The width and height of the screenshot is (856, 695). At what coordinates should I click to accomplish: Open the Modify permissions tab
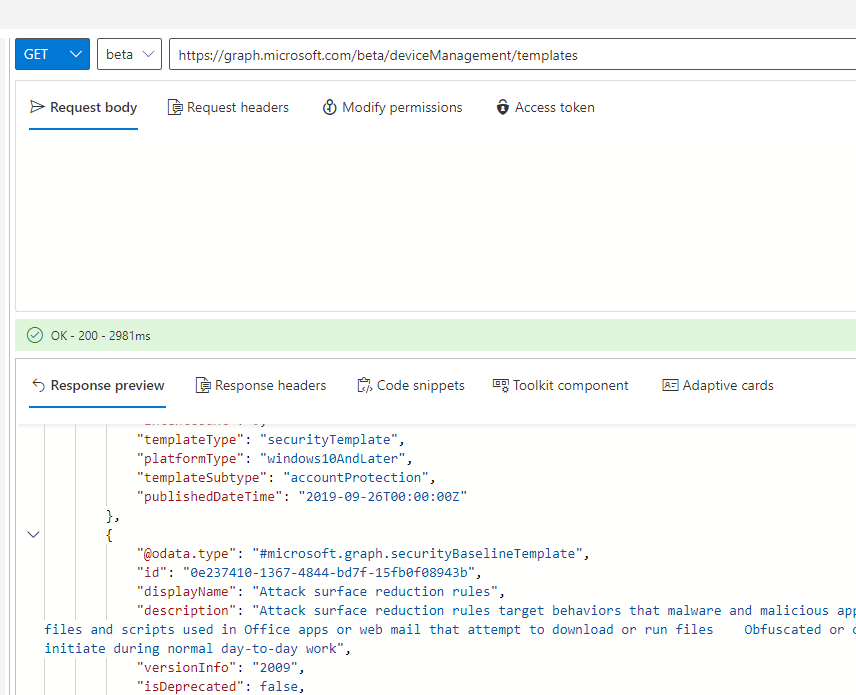click(393, 108)
